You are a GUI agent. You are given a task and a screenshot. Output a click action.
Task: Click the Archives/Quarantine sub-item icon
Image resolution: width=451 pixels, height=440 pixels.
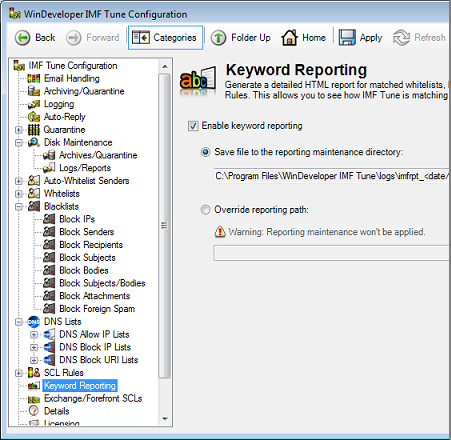click(x=49, y=155)
